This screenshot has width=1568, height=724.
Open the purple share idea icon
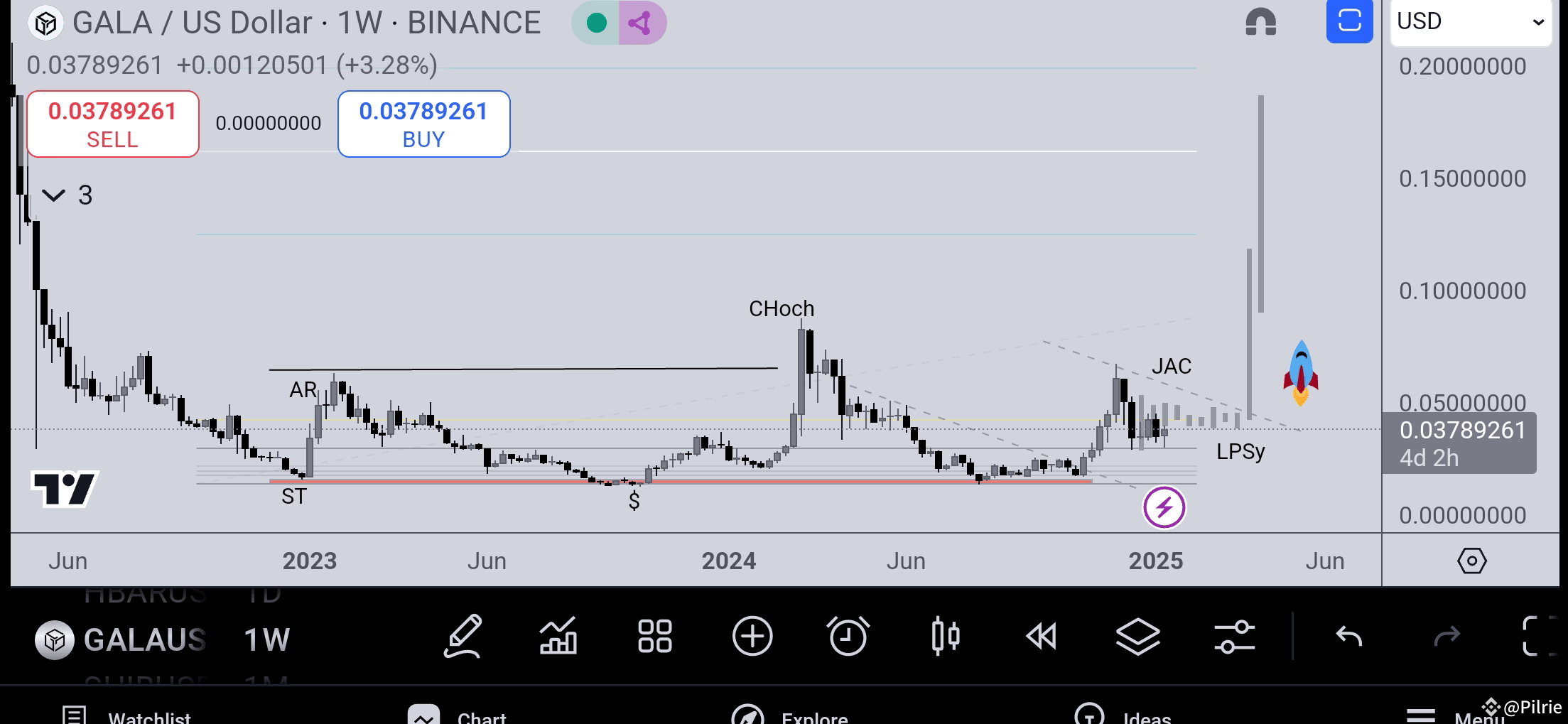642,23
